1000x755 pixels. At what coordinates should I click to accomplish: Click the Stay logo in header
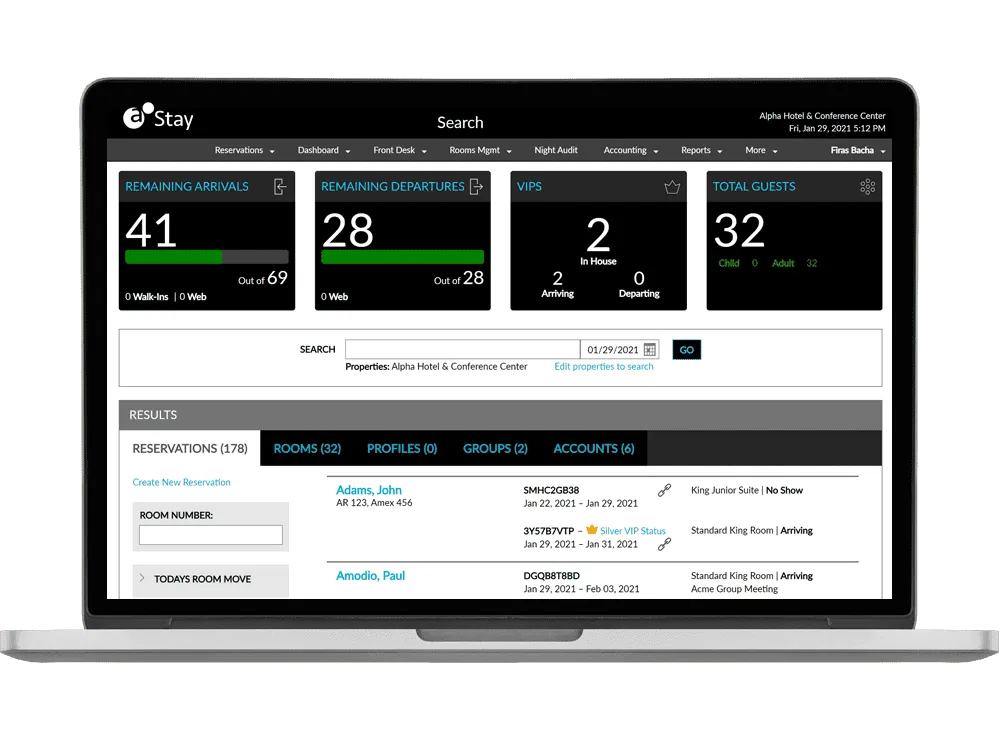coord(158,119)
